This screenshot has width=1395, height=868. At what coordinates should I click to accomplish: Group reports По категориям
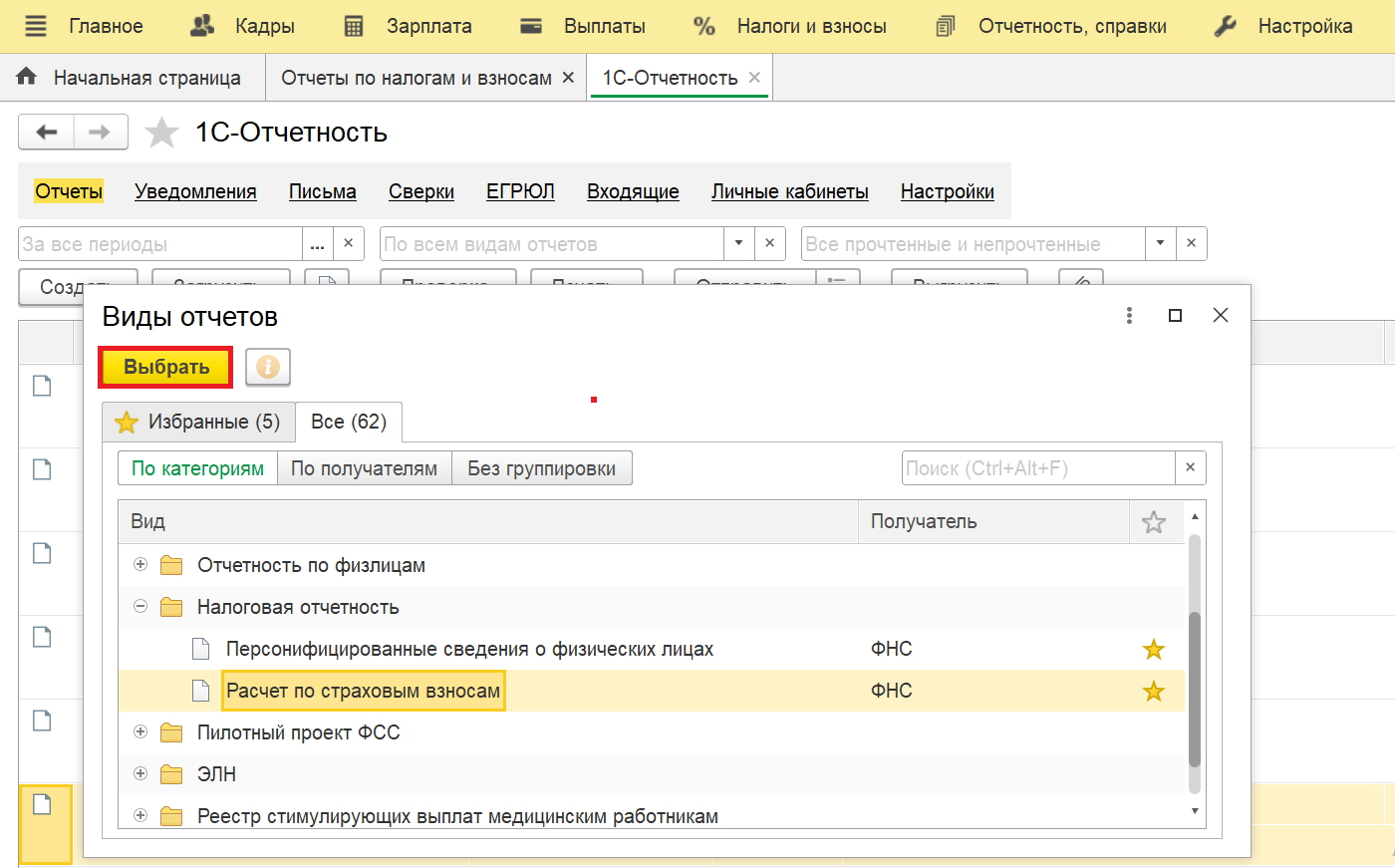197,468
